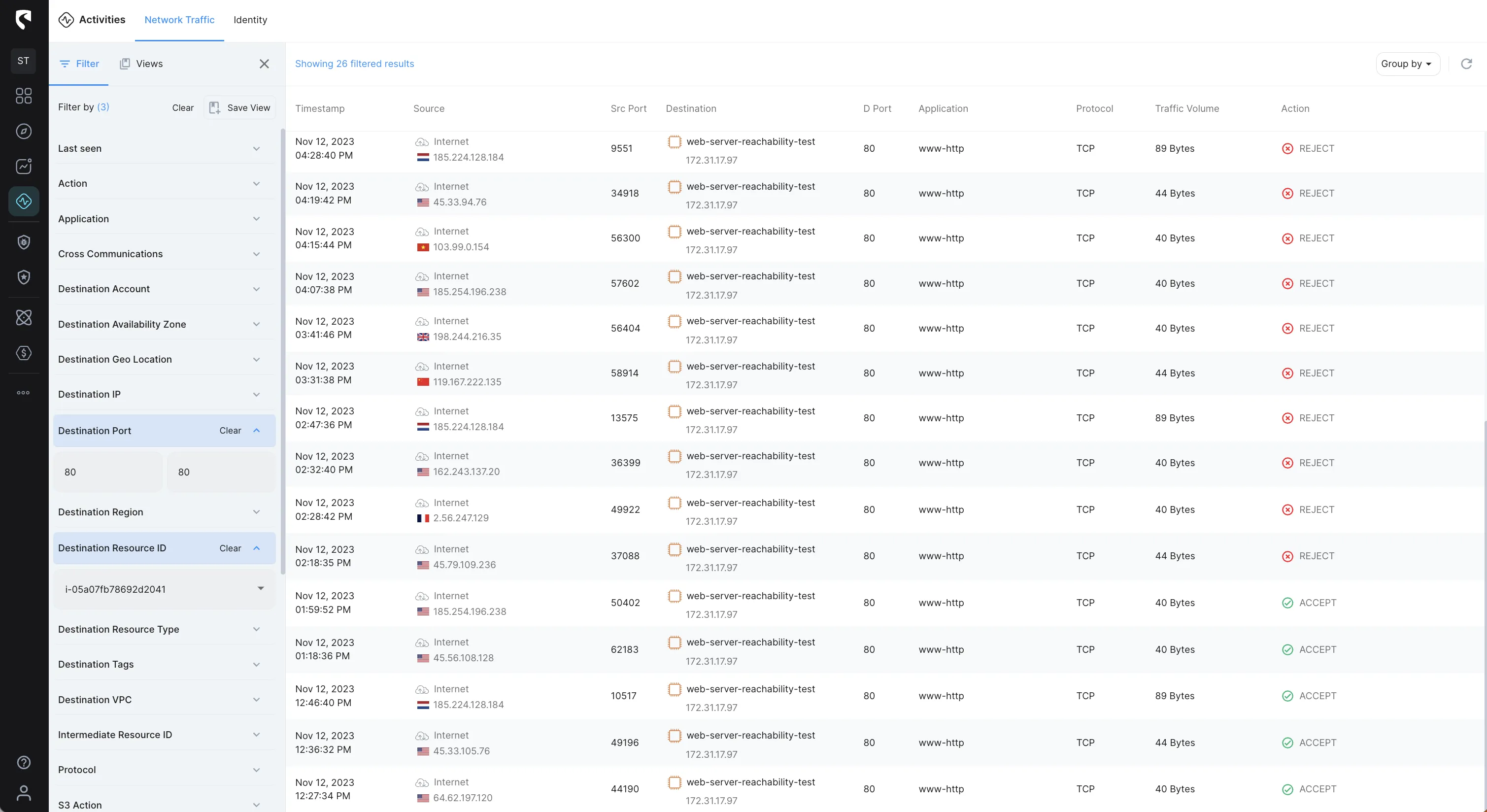Clear the Destination Resource ID filter
The width and height of the screenshot is (1487, 812).
[230, 548]
